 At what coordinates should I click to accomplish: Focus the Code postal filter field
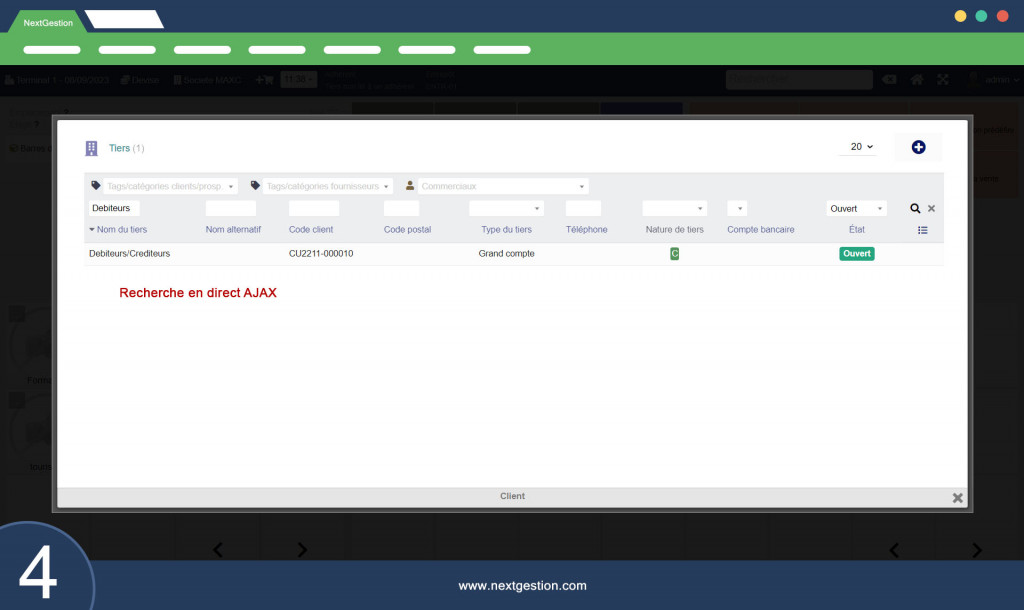[x=401, y=208]
